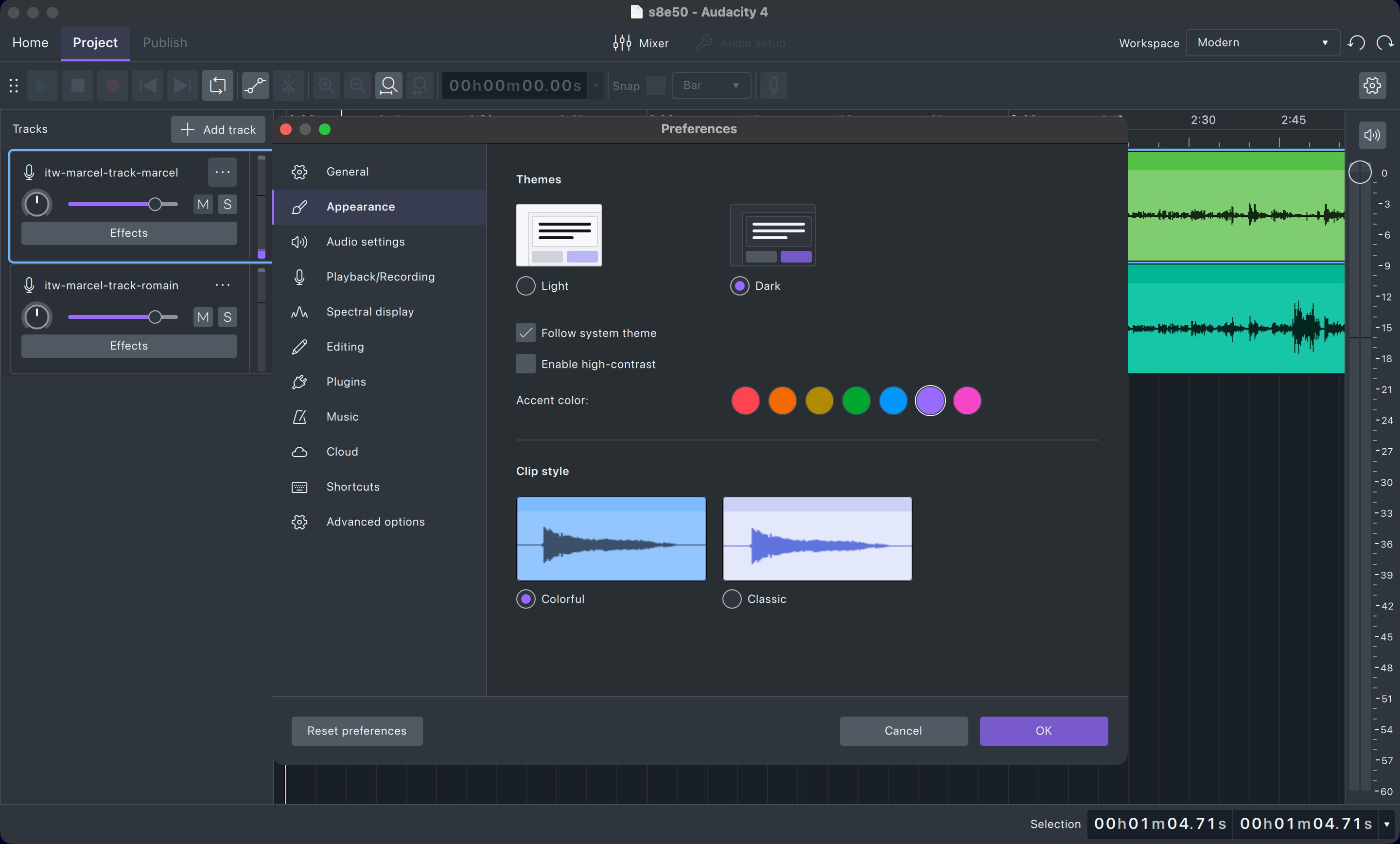
Task: Disable Follow system theme
Action: (525, 333)
